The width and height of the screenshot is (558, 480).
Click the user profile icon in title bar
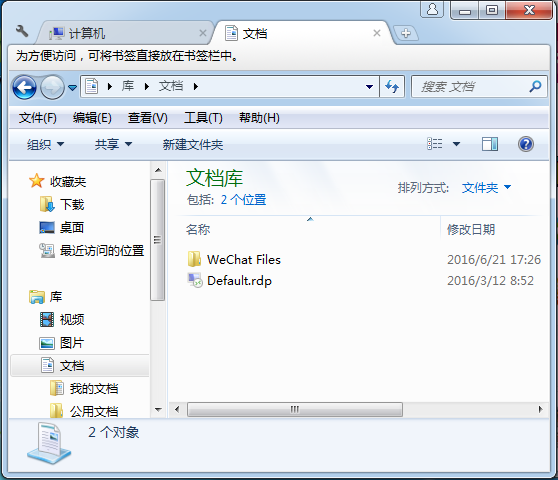point(432,9)
